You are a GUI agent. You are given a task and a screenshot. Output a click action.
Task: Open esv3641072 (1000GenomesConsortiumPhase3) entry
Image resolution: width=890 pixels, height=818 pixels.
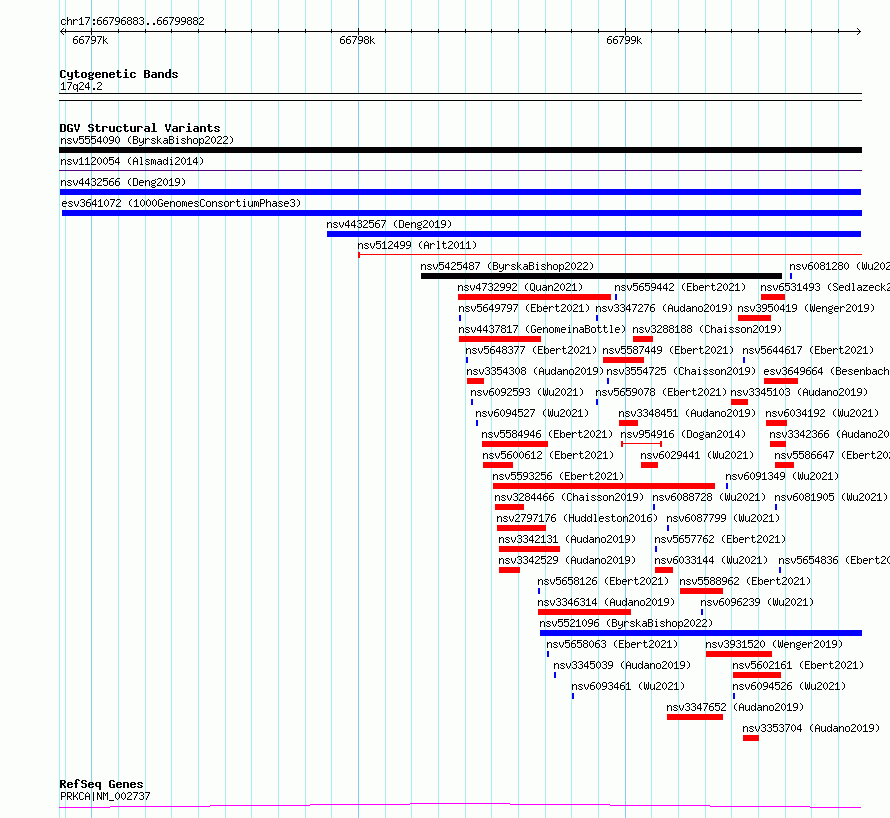[x=181, y=203]
